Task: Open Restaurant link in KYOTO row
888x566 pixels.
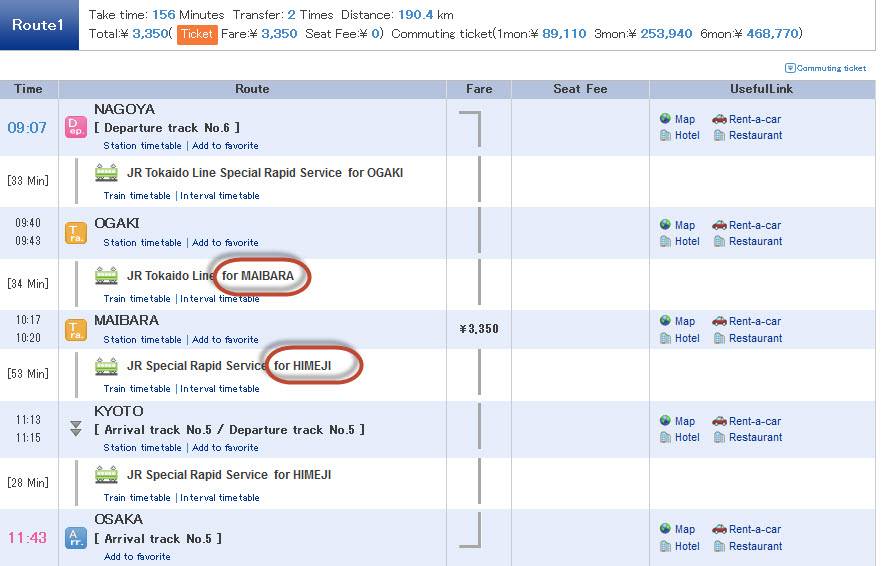Action: (x=755, y=437)
